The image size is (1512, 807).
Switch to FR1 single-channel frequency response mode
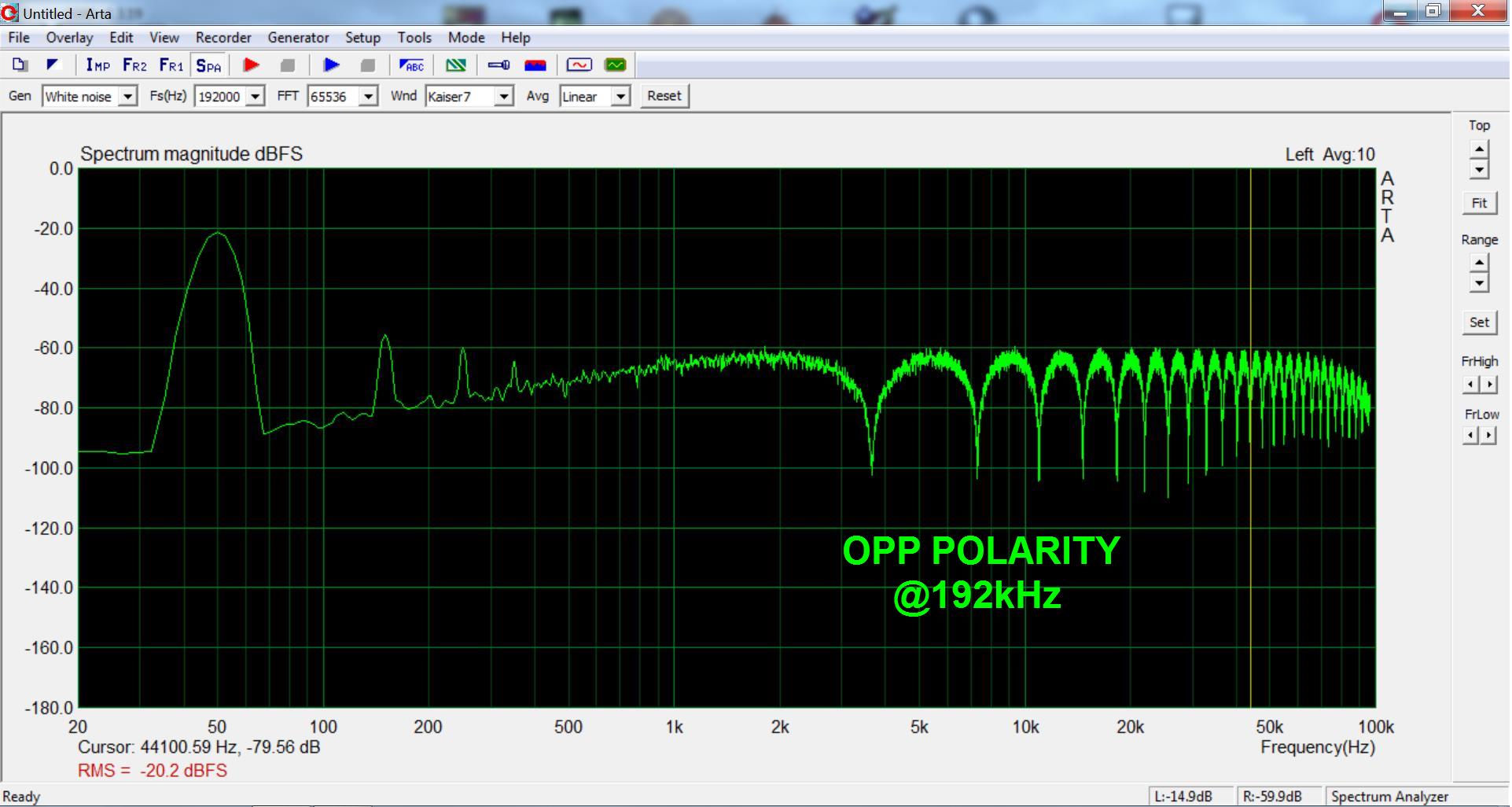pyautogui.click(x=171, y=65)
